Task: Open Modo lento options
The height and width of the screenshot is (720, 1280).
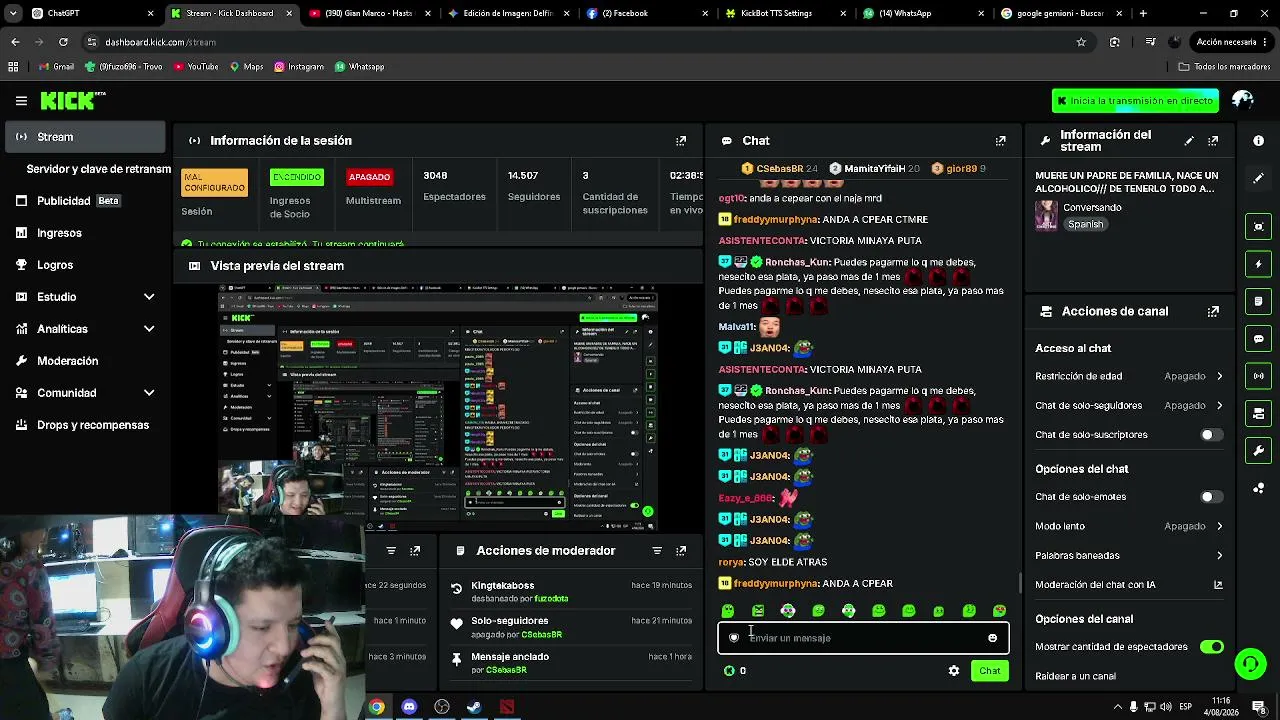Action: coord(1130,526)
